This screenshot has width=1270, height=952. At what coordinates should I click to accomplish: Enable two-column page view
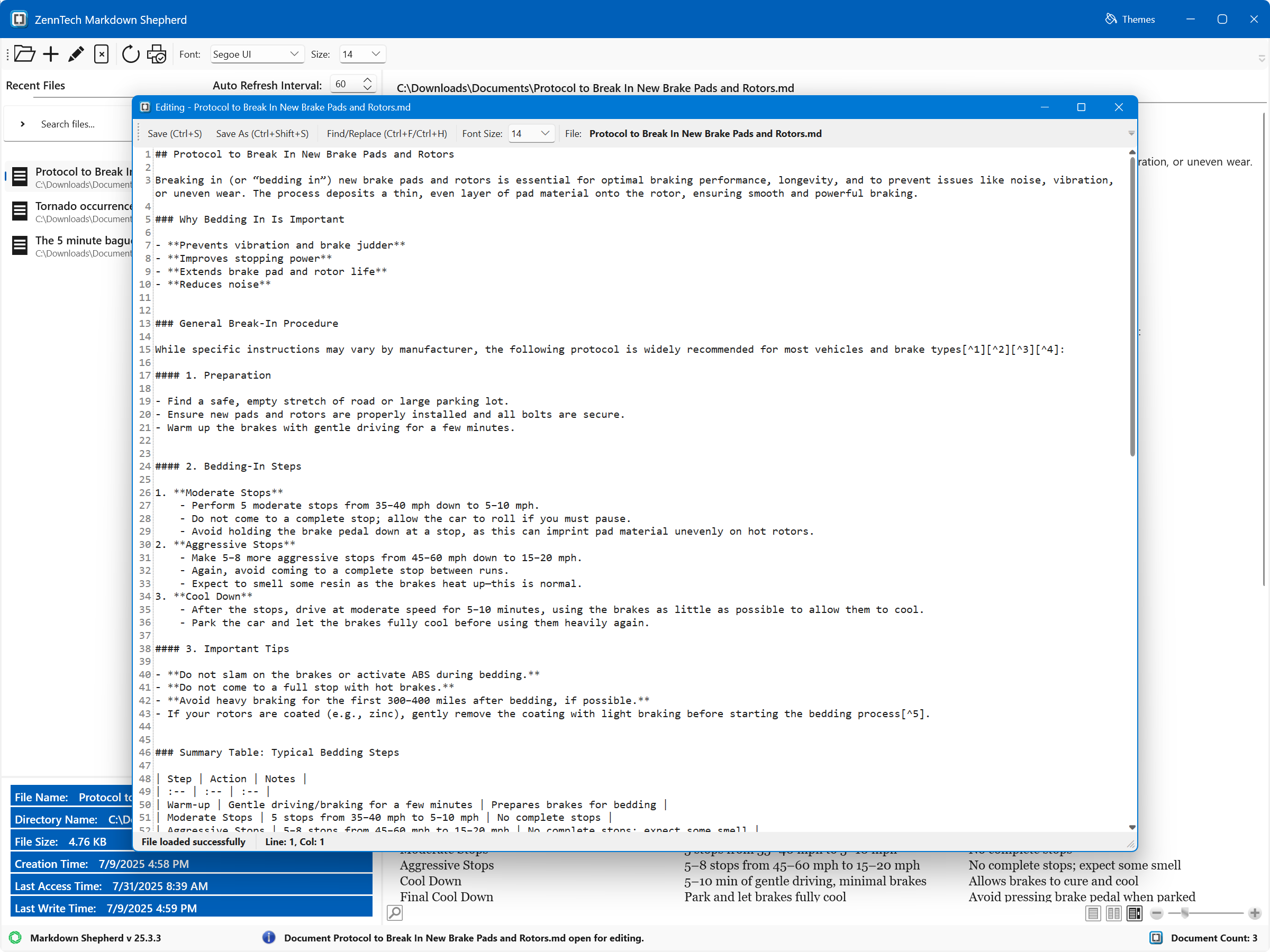coord(1114,913)
